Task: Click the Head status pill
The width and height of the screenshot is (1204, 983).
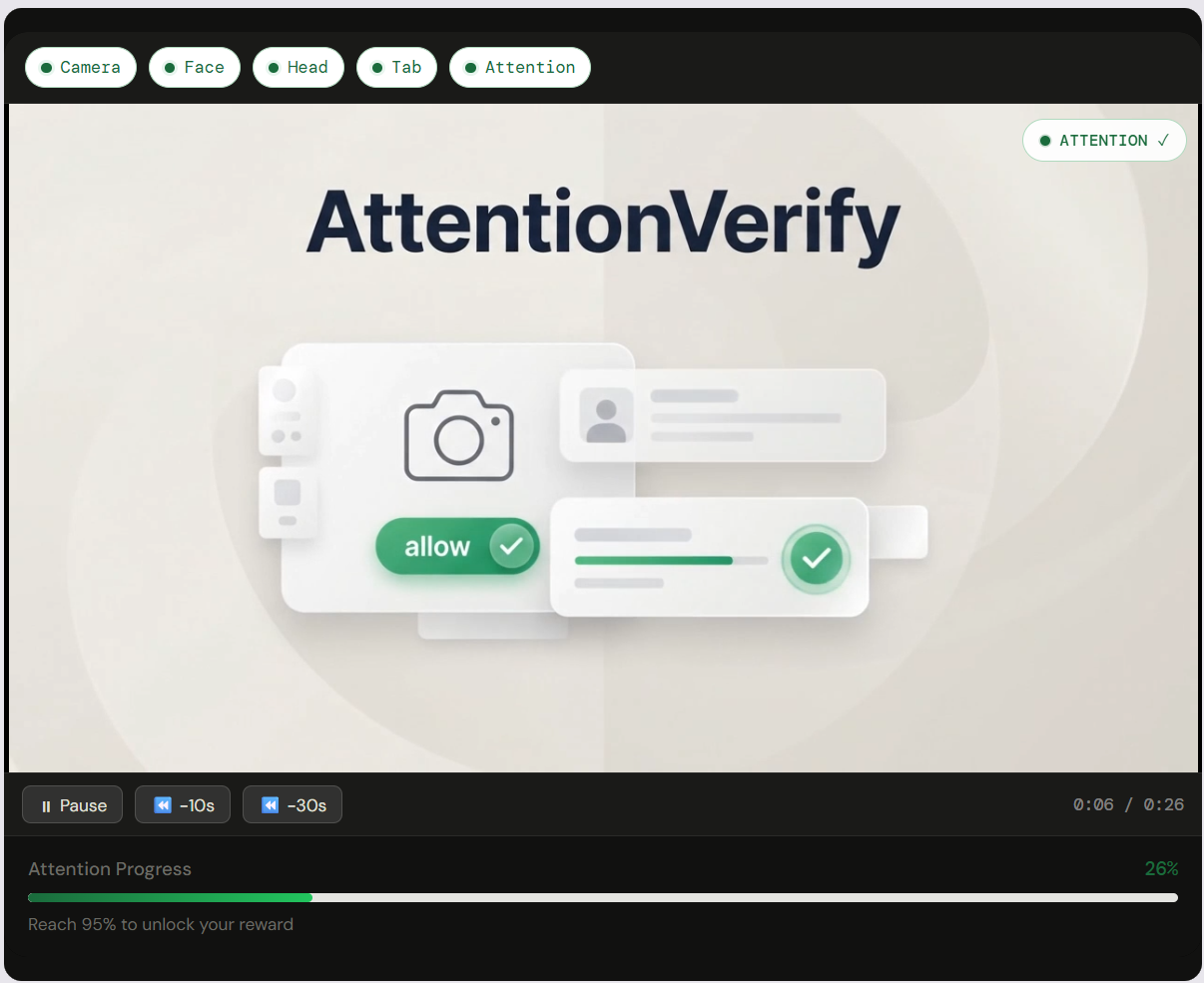Action: tap(299, 68)
